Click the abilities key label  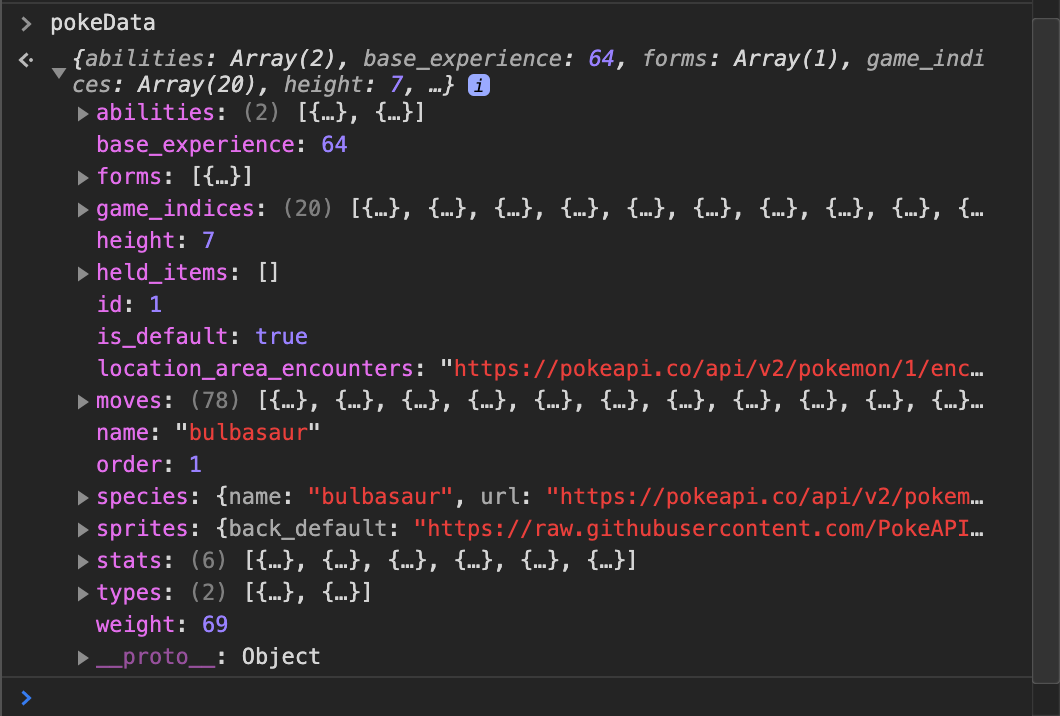coord(155,112)
